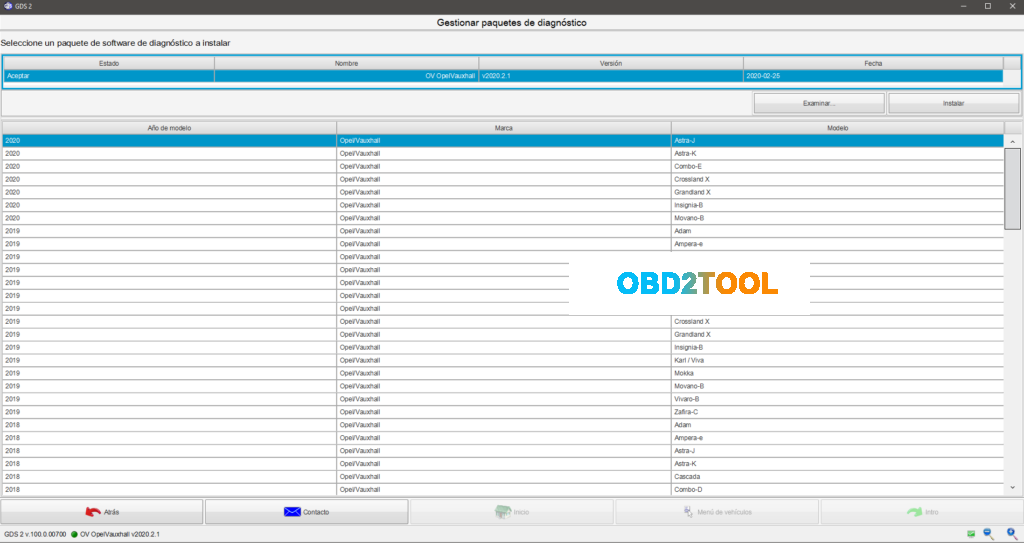
Task: Sort by the Año de modelo column header
Action: coord(169,128)
